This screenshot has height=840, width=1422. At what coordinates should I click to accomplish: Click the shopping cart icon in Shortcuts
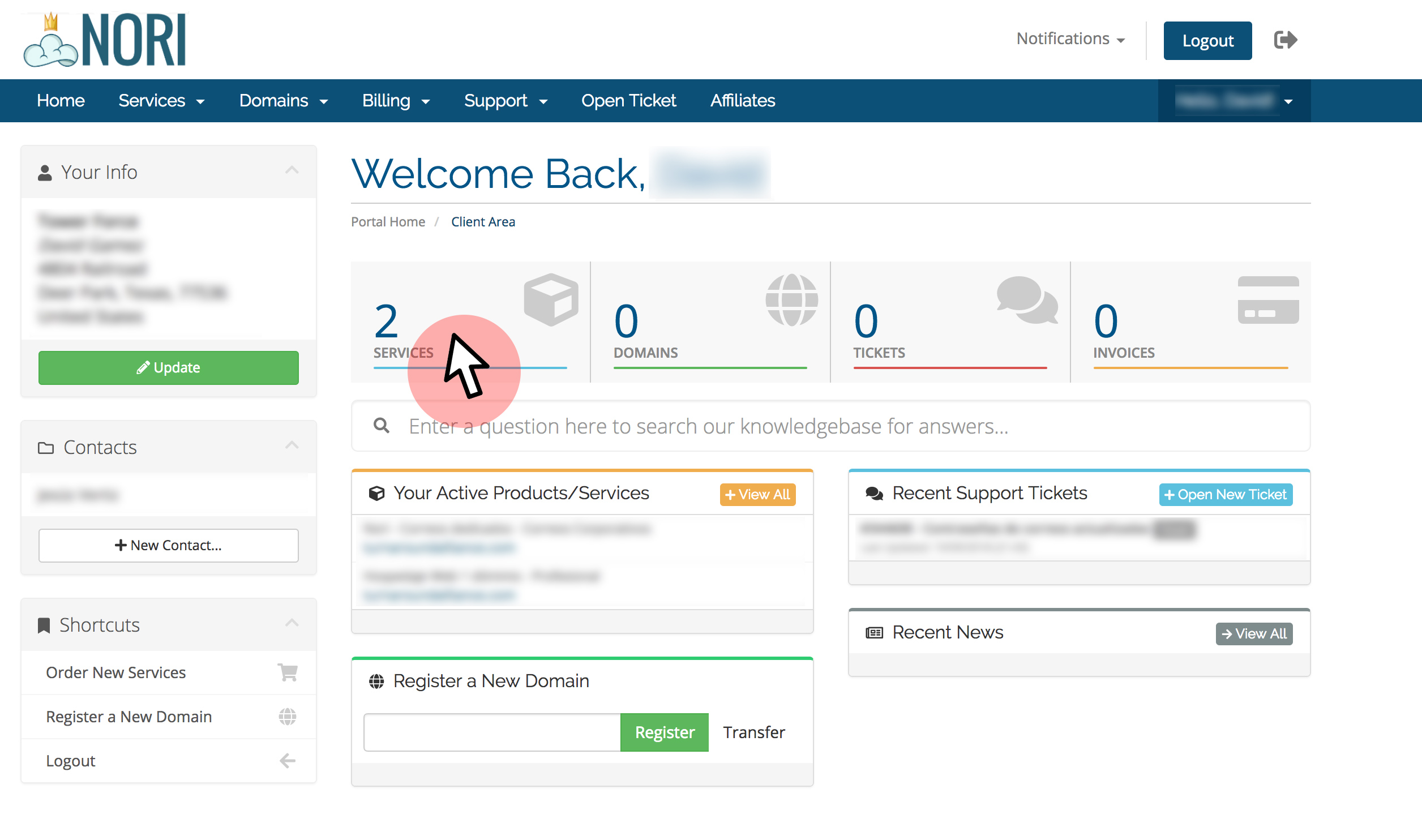[x=288, y=672]
